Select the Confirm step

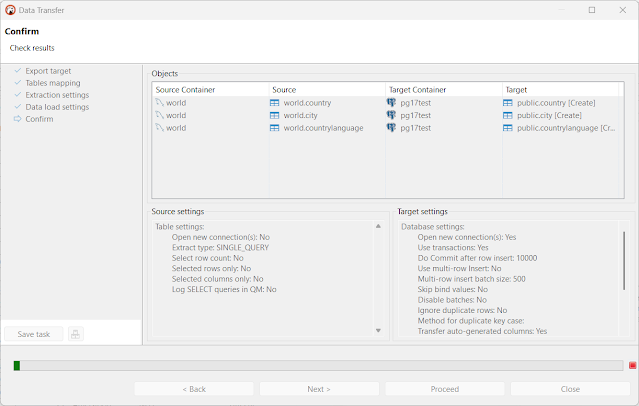[39, 119]
